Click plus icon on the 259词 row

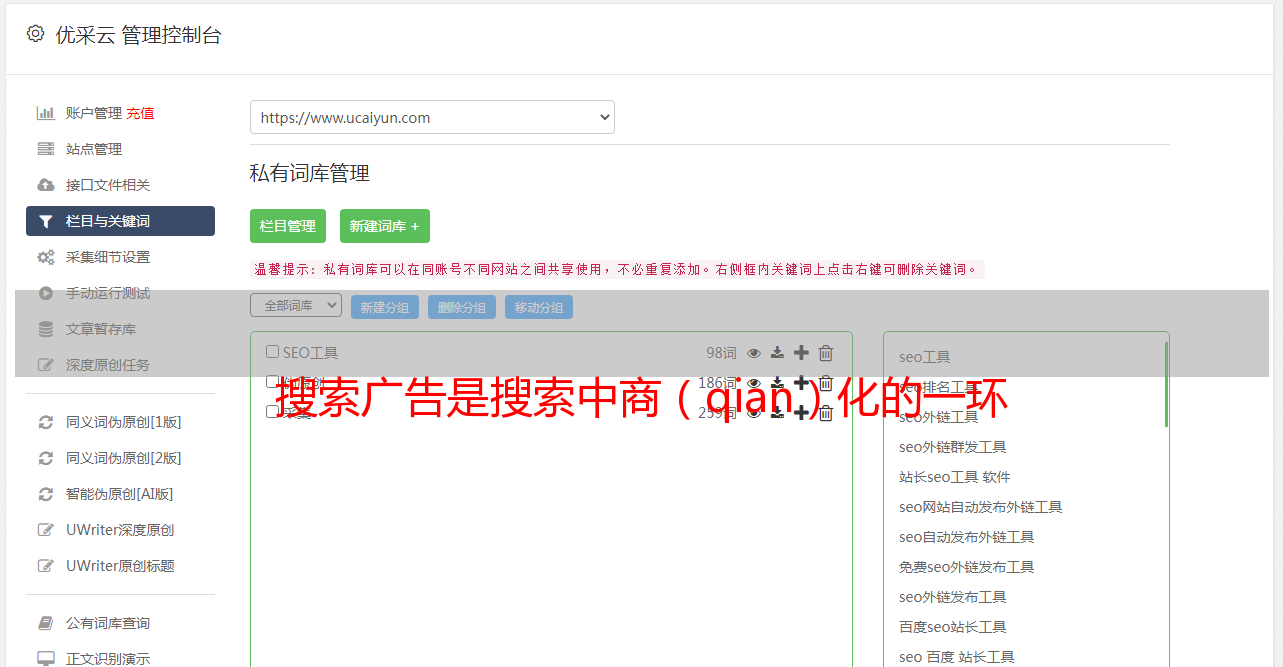tap(801, 412)
